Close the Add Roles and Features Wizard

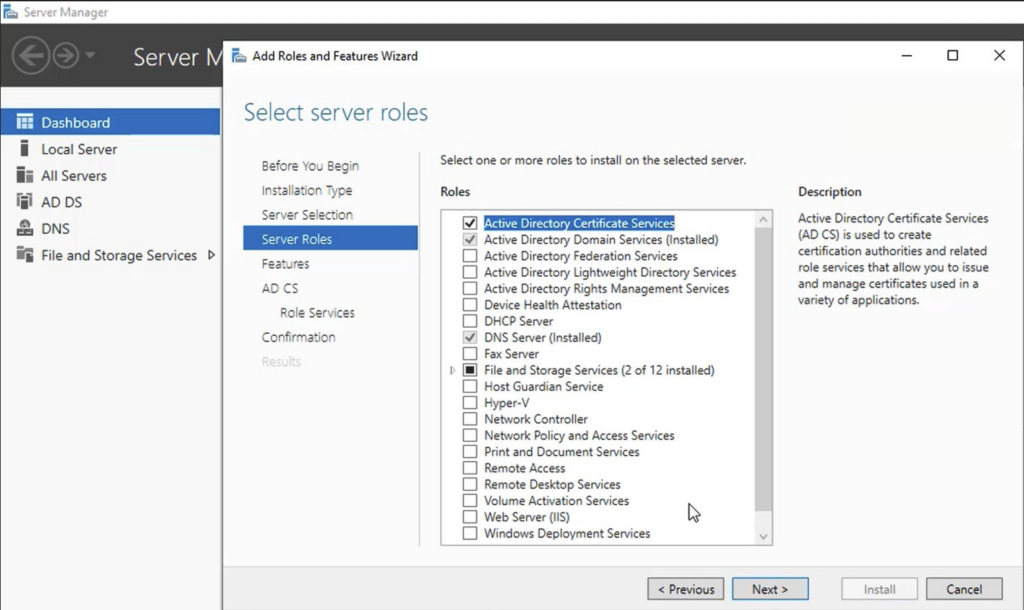[999, 56]
